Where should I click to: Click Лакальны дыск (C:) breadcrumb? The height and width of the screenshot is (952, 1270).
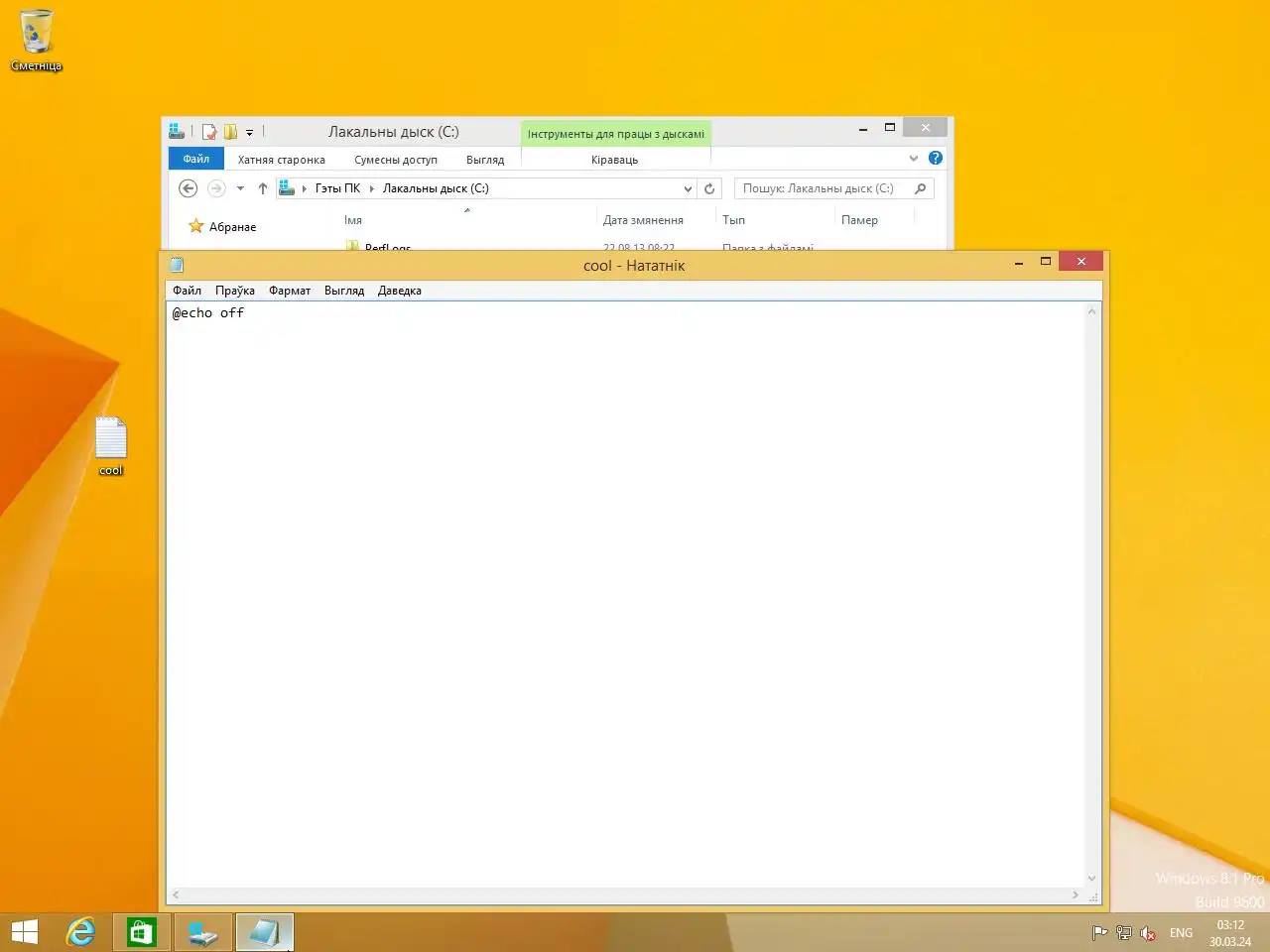point(436,188)
